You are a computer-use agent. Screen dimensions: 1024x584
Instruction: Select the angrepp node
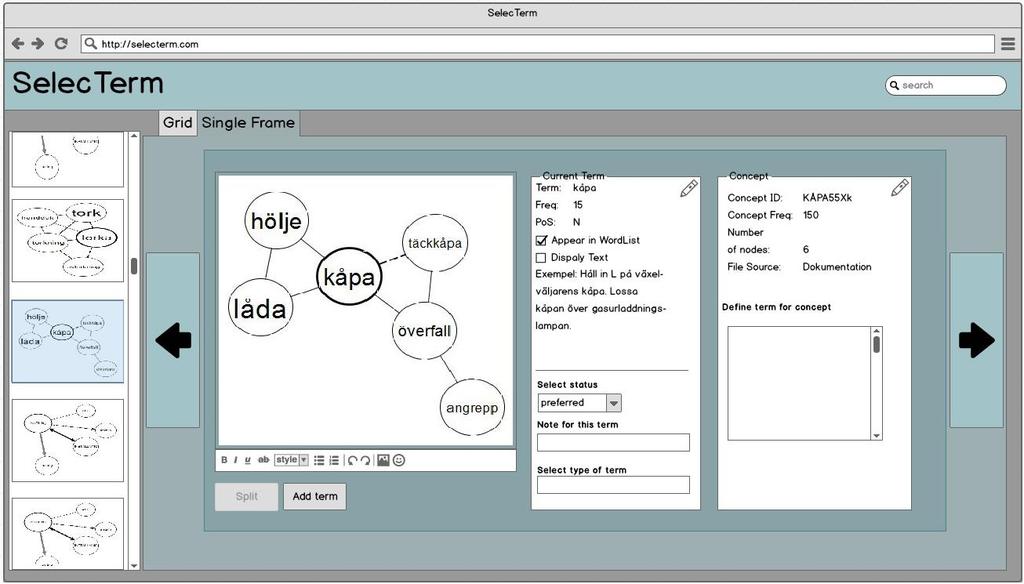[472, 408]
